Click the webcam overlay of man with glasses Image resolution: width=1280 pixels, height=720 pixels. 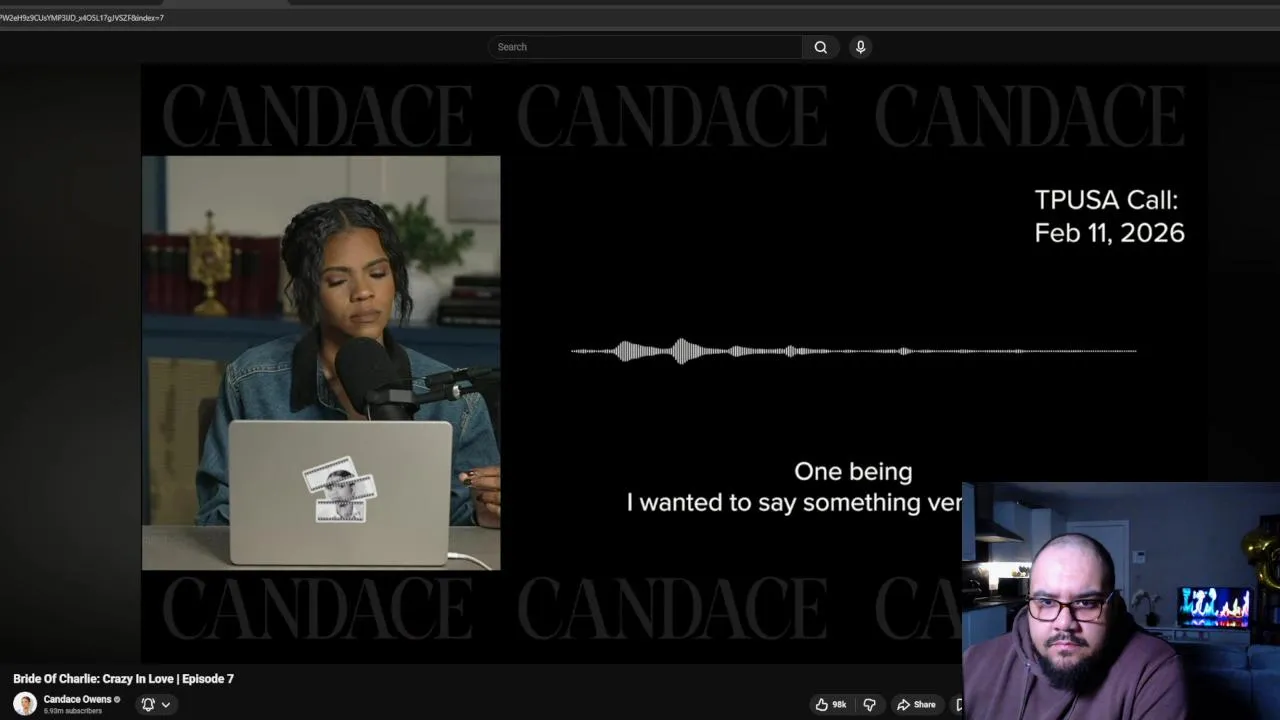click(1120, 601)
